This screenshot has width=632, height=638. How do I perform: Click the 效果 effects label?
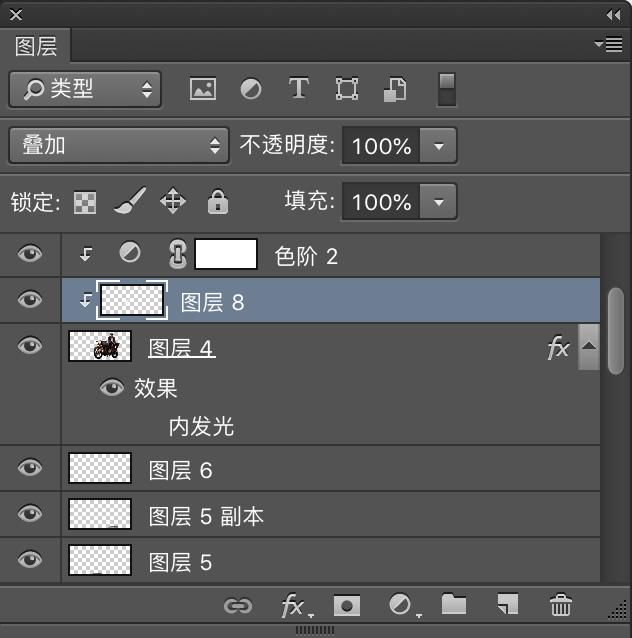click(156, 388)
